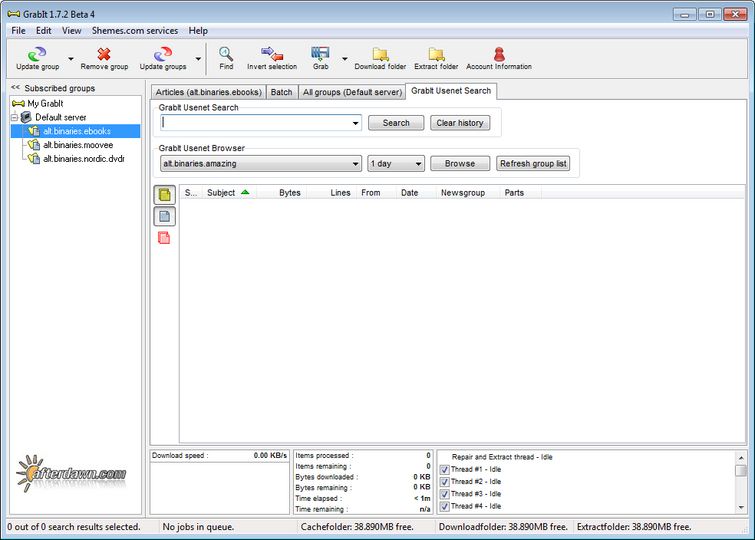755x540 pixels.
Task: Select alt.binaries.ebooks group
Action: (76, 131)
